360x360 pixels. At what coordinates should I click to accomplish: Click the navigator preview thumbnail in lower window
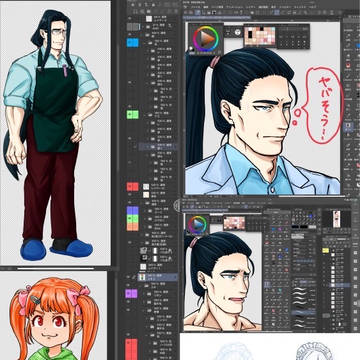click(336, 219)
